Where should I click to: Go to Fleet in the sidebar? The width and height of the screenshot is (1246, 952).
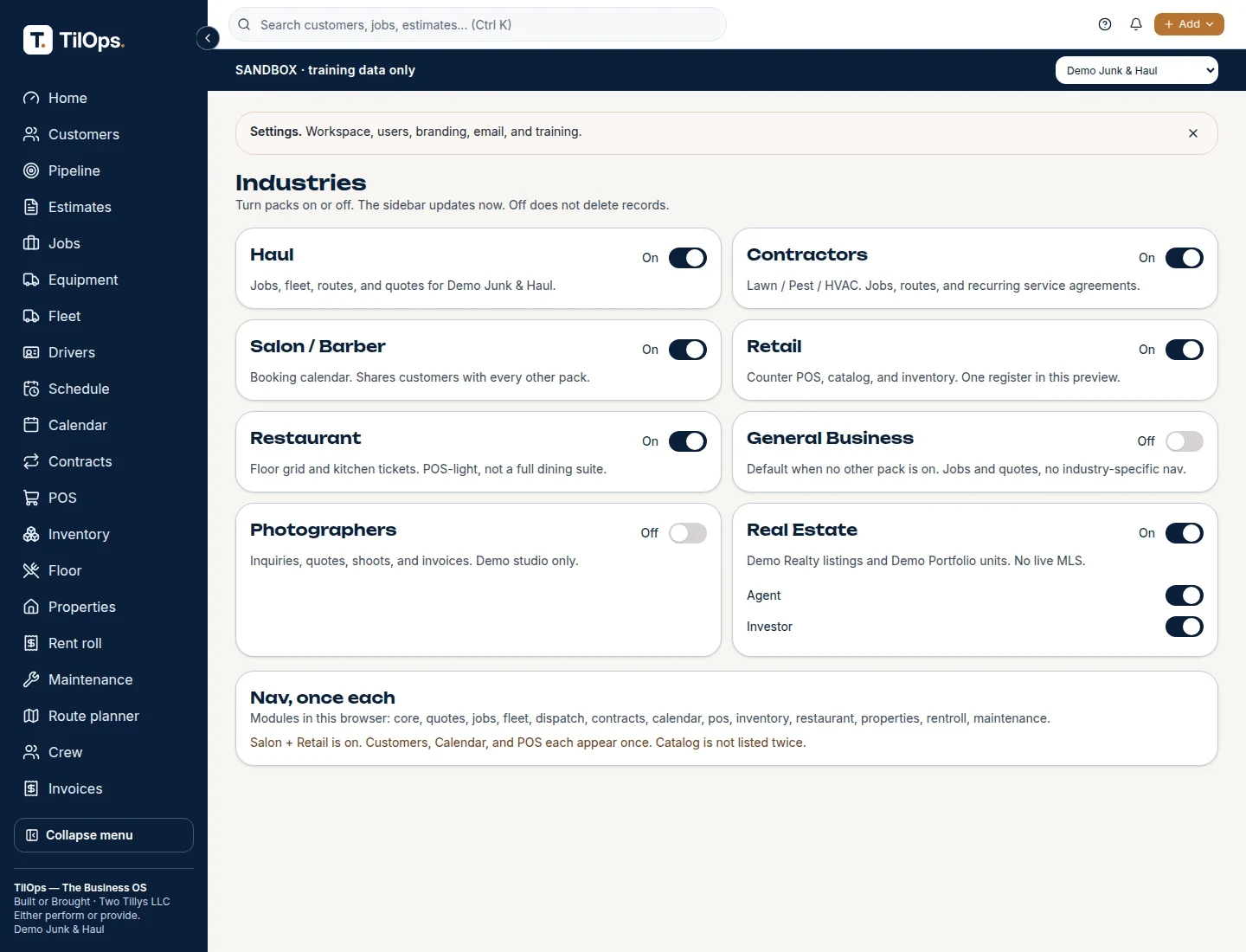pos(104,316)
